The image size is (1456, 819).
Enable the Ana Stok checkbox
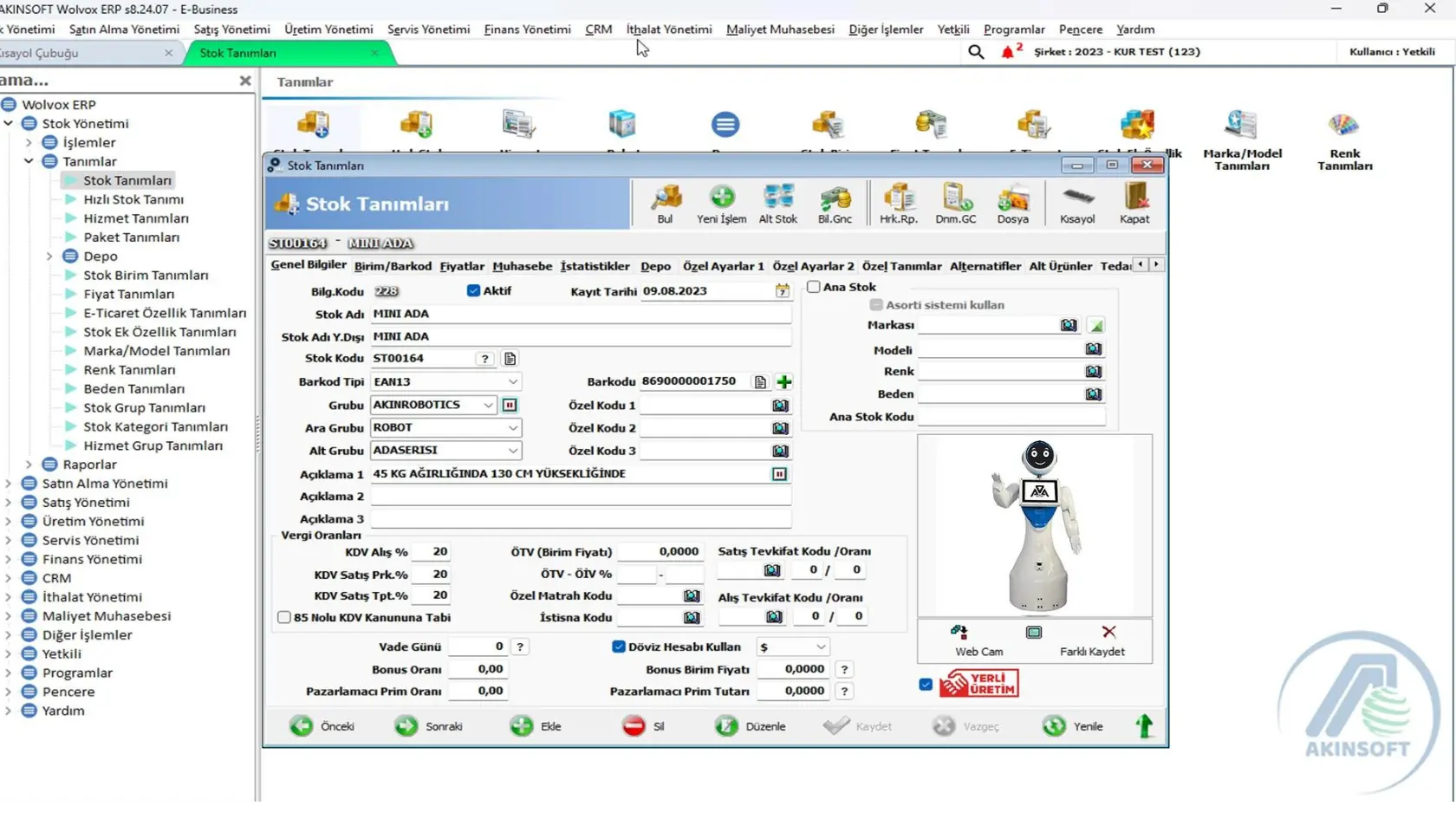pos(814,287)
